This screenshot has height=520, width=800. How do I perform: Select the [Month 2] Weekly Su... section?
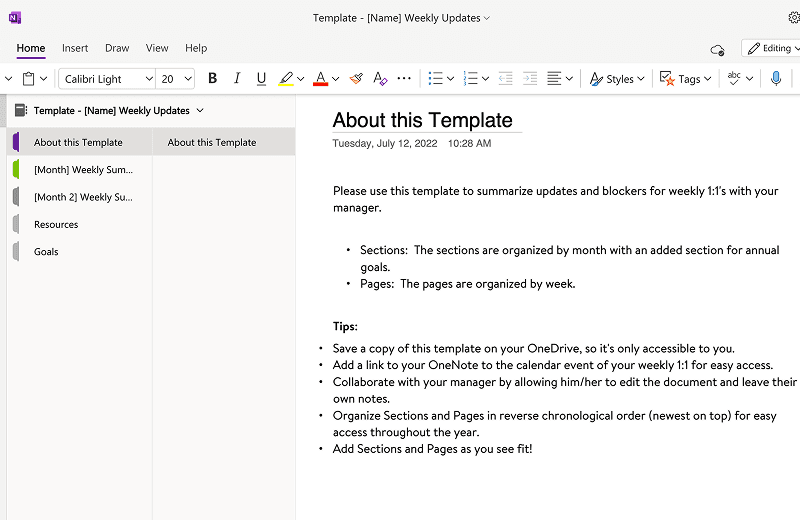[80, 197]
